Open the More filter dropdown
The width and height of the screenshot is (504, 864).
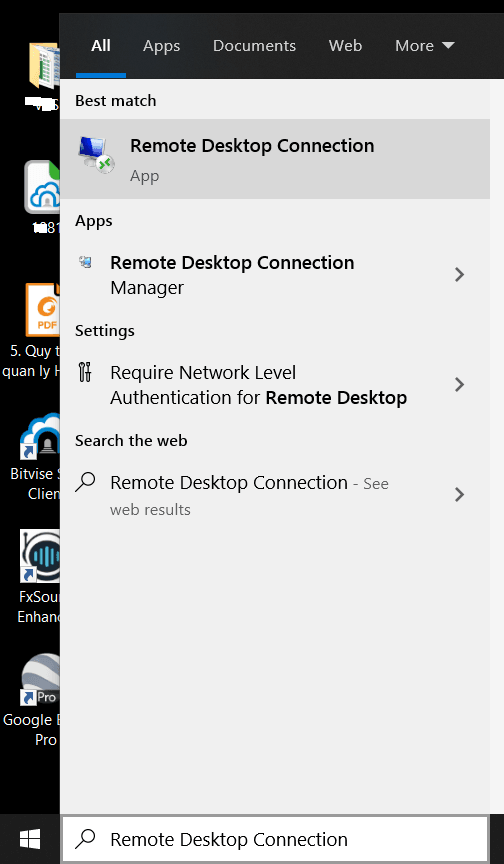point(424,46)
